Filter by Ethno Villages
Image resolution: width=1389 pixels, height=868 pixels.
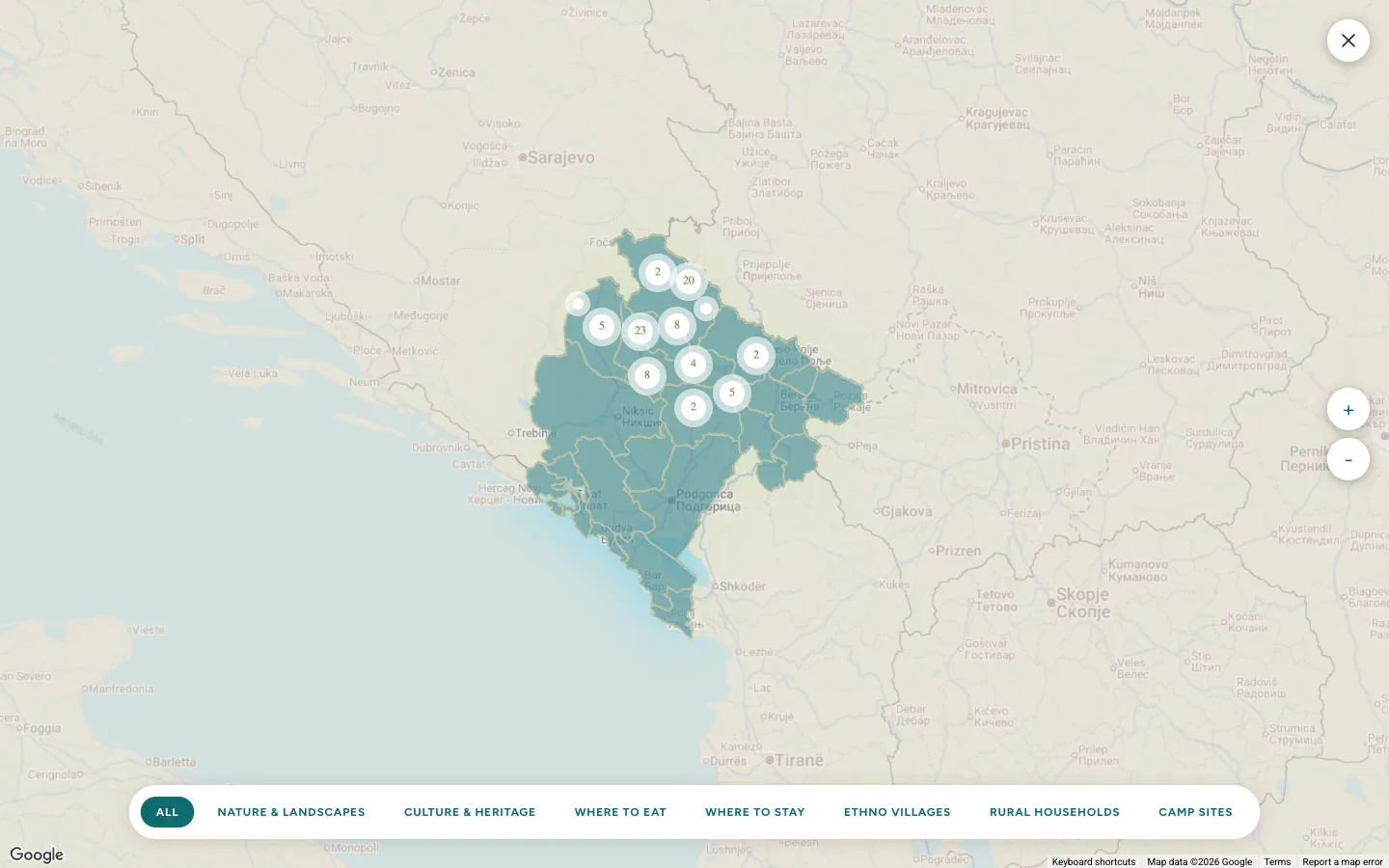pyautogui.click(x=897, y=812)
